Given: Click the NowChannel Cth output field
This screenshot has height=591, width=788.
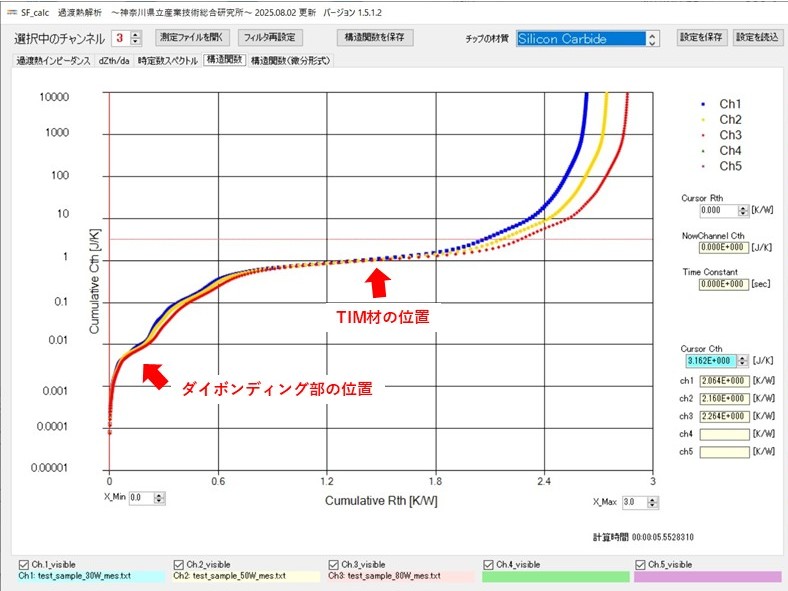Looking at the screenshot, I should [724, 248].
